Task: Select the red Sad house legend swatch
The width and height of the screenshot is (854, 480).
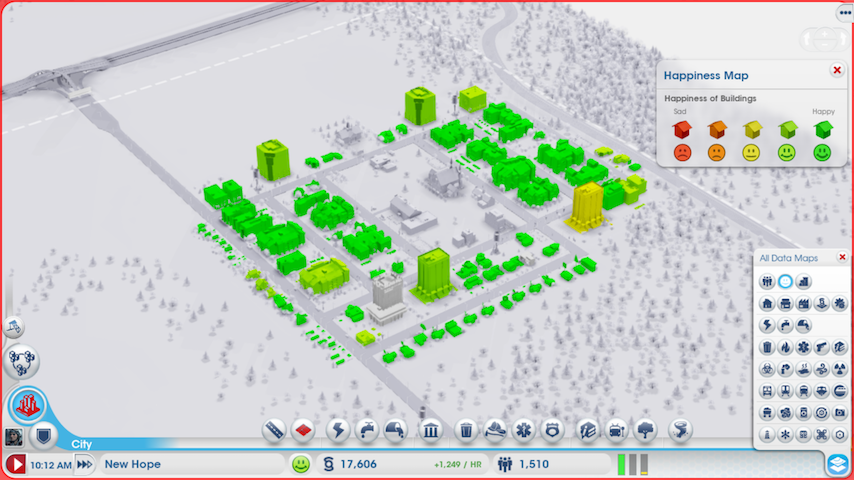Action: 682,130
